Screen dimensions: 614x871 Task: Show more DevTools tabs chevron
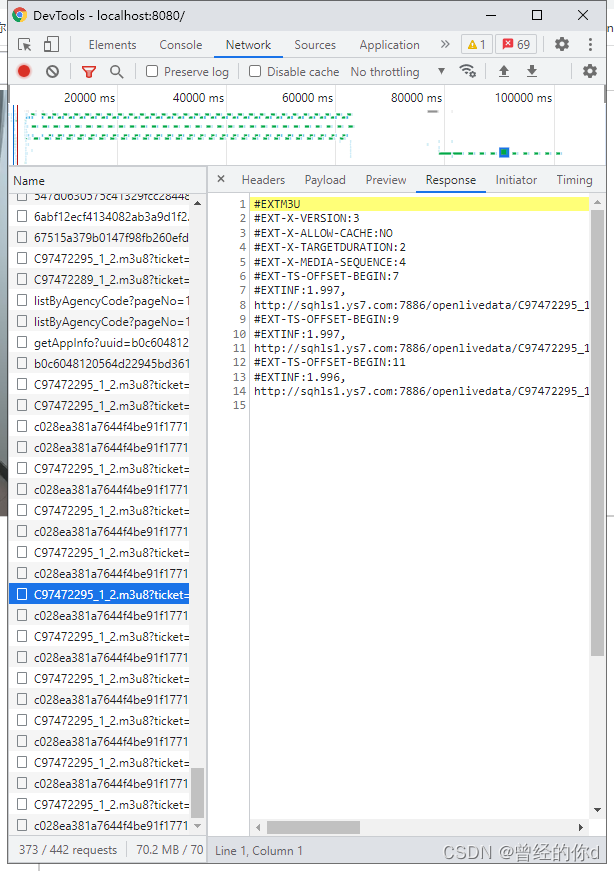[x=445, y=44]
